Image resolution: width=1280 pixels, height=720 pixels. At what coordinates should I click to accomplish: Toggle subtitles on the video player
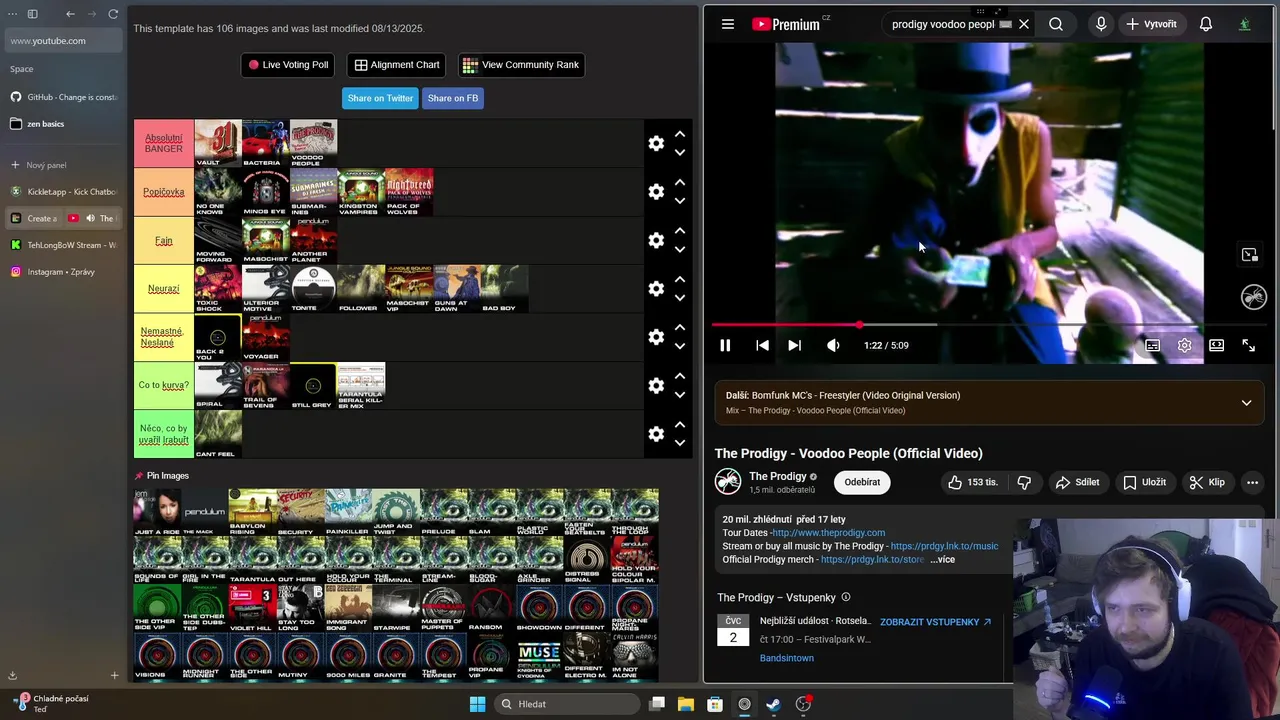pos(1152,345)
